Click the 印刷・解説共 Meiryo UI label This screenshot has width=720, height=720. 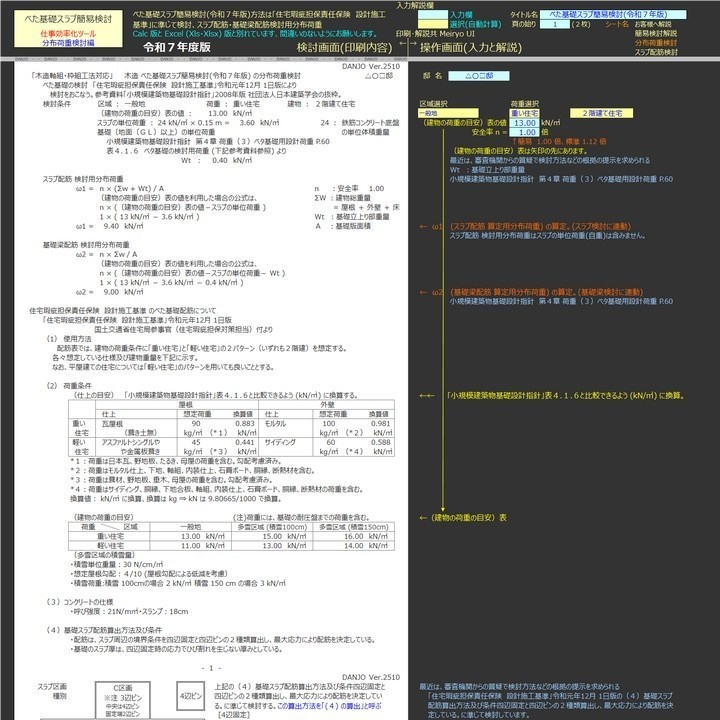[435, 34]
